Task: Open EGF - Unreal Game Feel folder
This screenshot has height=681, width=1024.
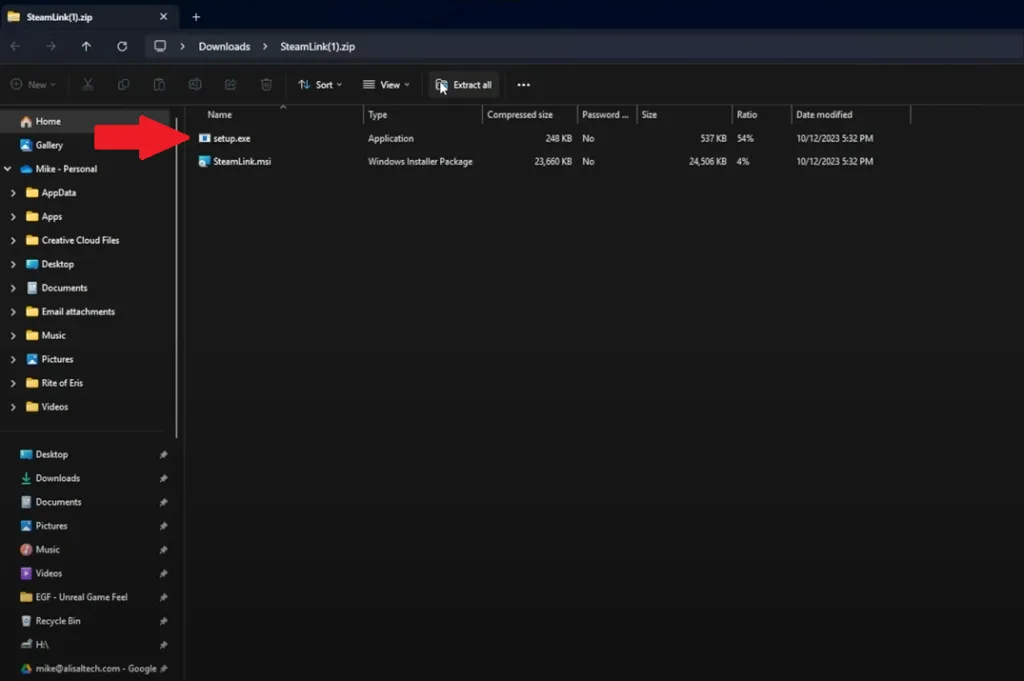Action: 82,597
